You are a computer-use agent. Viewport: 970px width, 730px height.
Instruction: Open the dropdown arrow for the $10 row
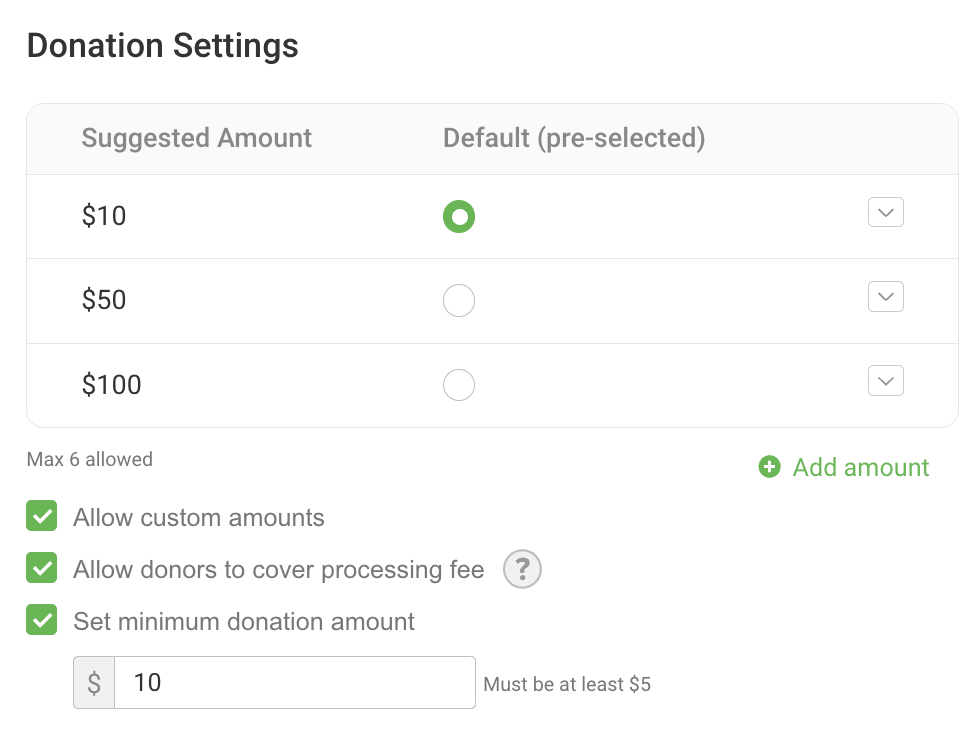886,212
